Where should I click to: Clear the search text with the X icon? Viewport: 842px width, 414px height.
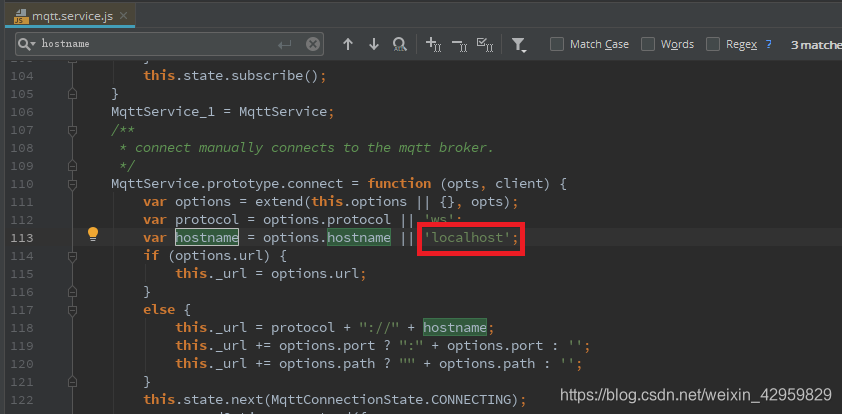[x=313, y=44]
